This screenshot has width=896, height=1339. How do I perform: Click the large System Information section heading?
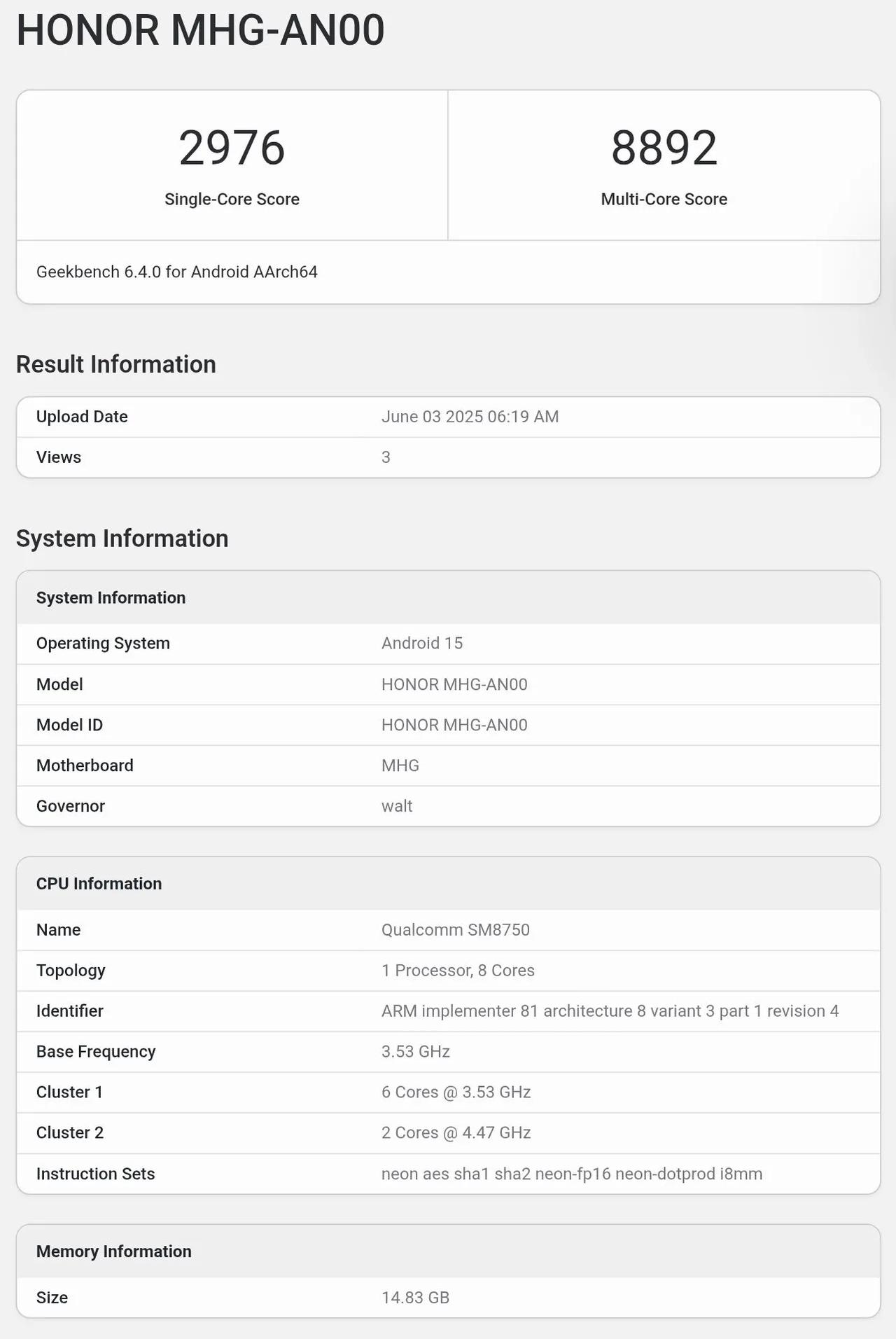click(x=122, y=539)
